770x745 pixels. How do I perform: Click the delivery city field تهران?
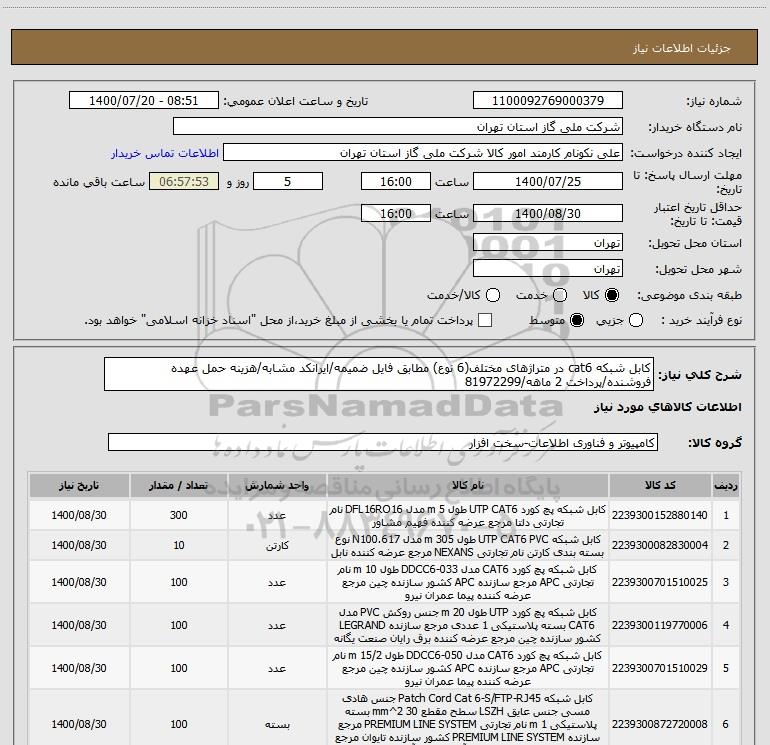click(x=548, y=269)
